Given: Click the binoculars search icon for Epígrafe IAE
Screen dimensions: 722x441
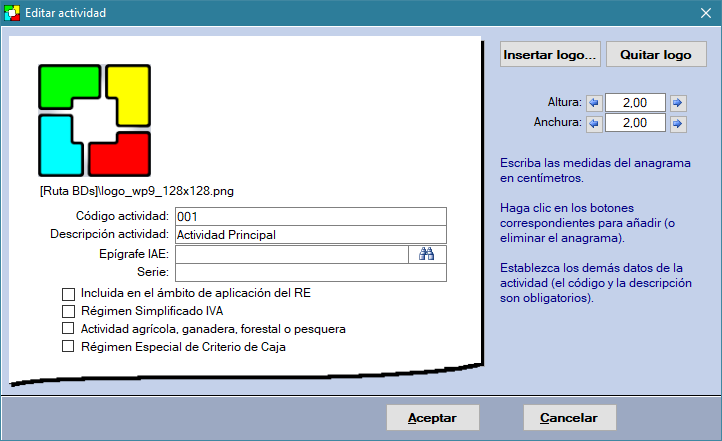Looking at the screenshot, I should [x=427, y=254].
